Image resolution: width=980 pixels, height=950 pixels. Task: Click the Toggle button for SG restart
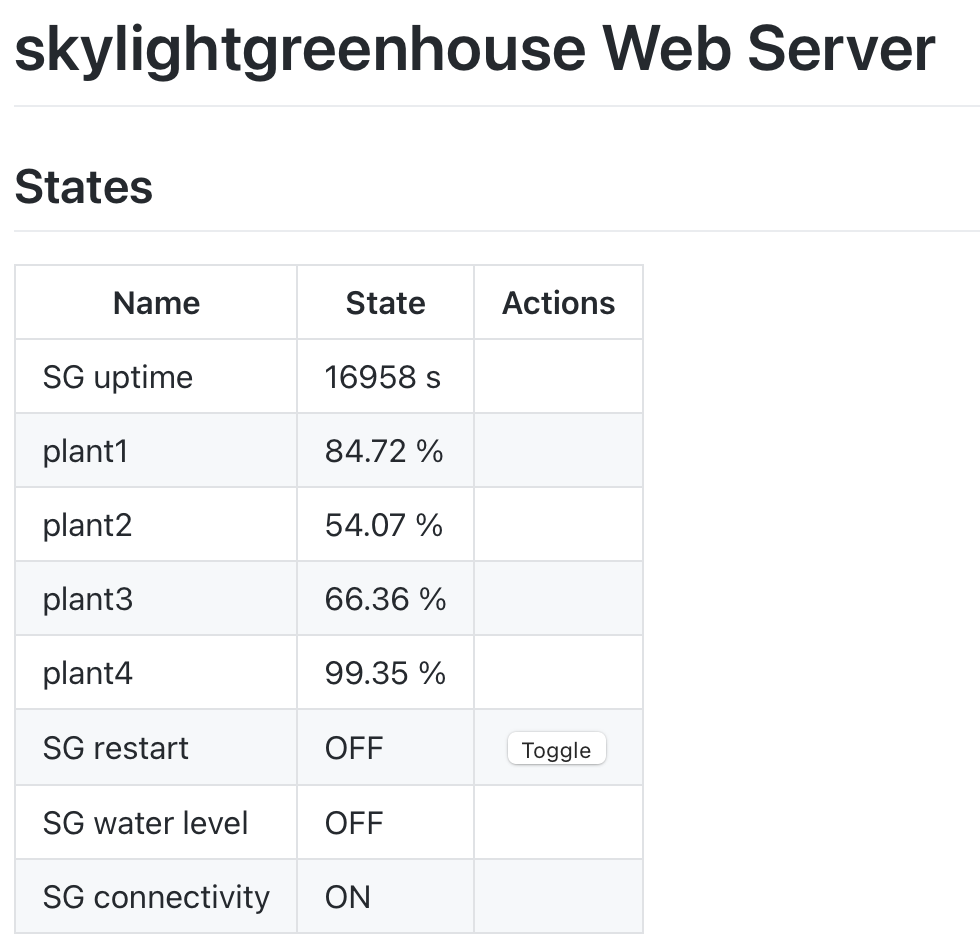(x=556, y=748)
